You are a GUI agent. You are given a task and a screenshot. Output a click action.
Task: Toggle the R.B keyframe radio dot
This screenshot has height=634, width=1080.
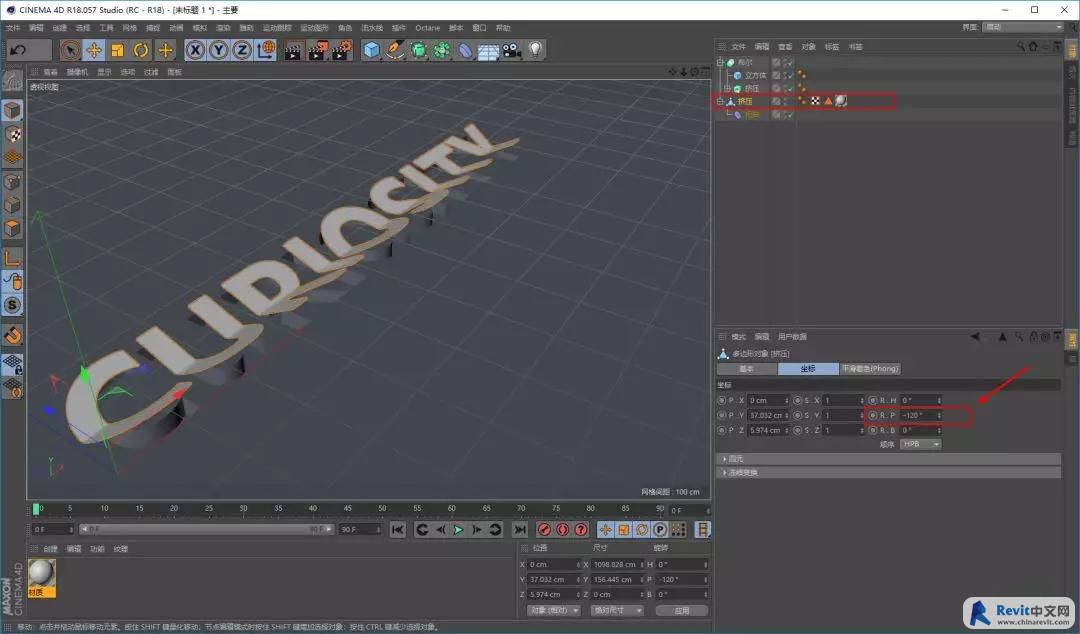(x=873, y=431)
